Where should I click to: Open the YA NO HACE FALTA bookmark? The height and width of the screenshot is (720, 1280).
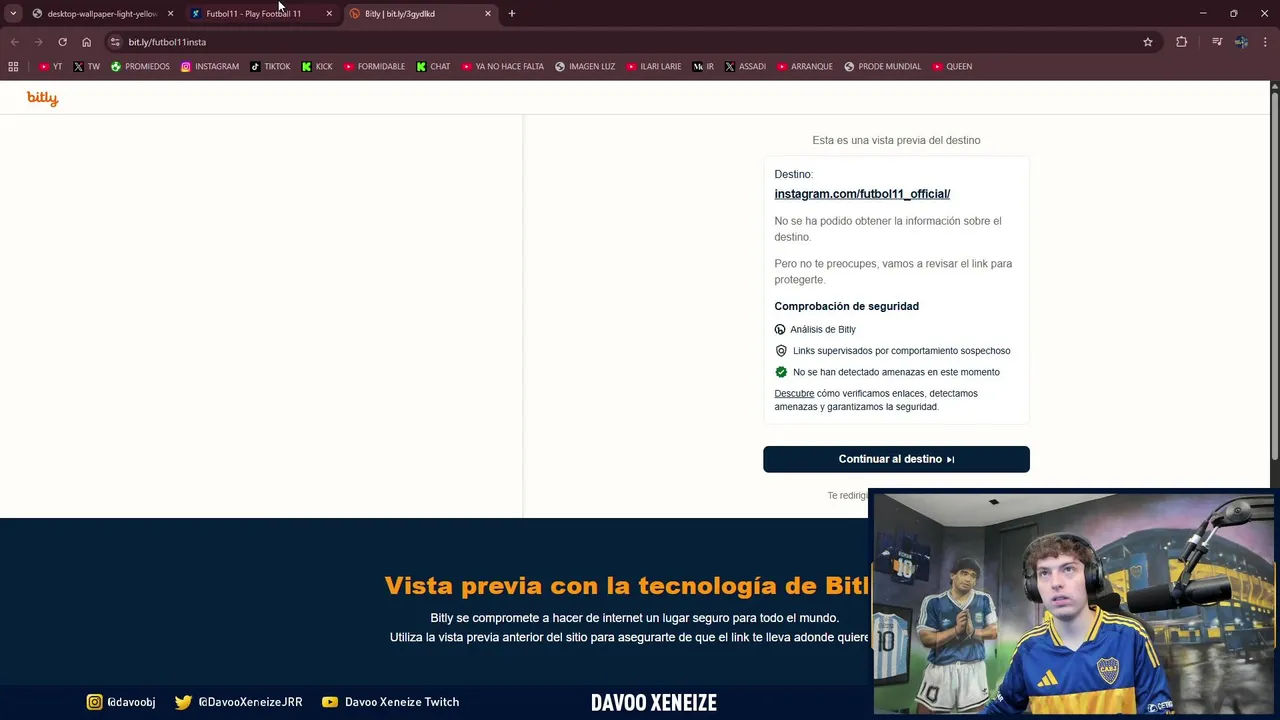(x=502, y=67)
